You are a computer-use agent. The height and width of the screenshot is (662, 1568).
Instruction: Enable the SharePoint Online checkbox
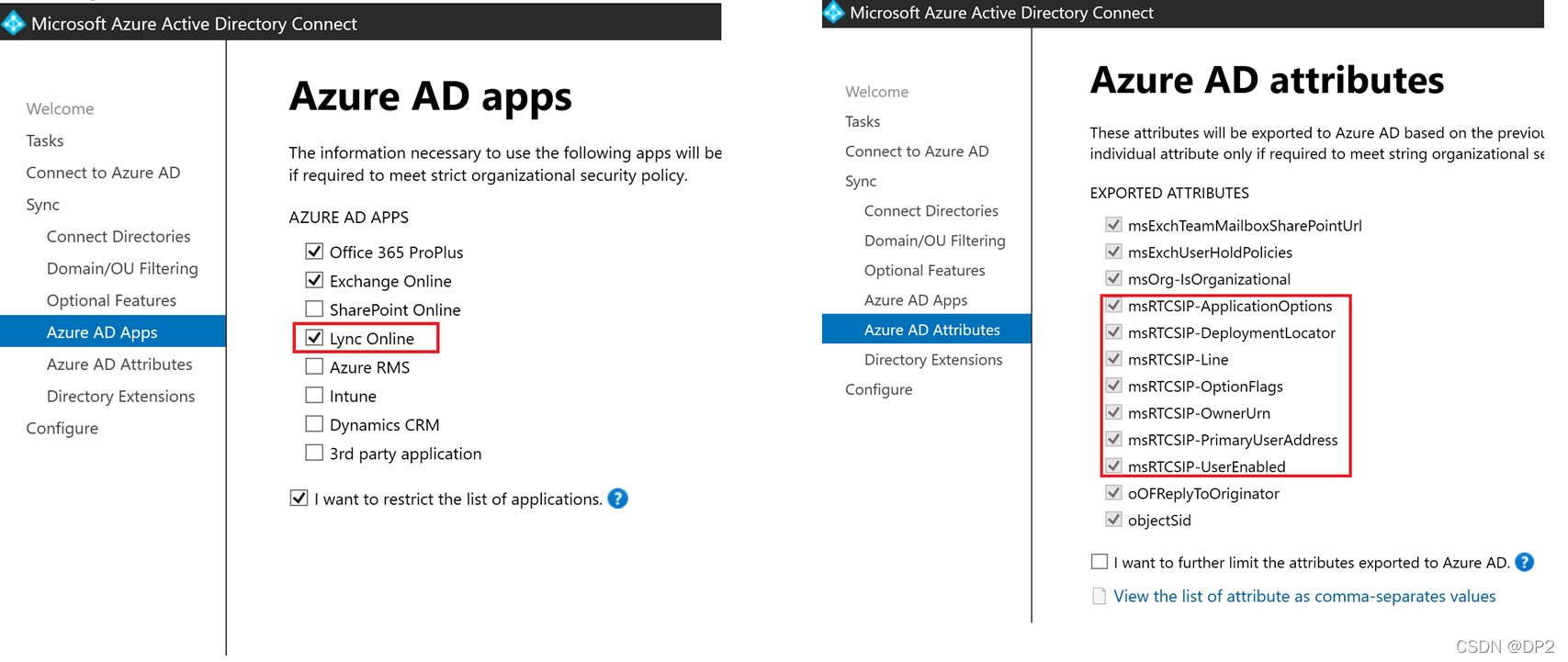tap(314, 309)
